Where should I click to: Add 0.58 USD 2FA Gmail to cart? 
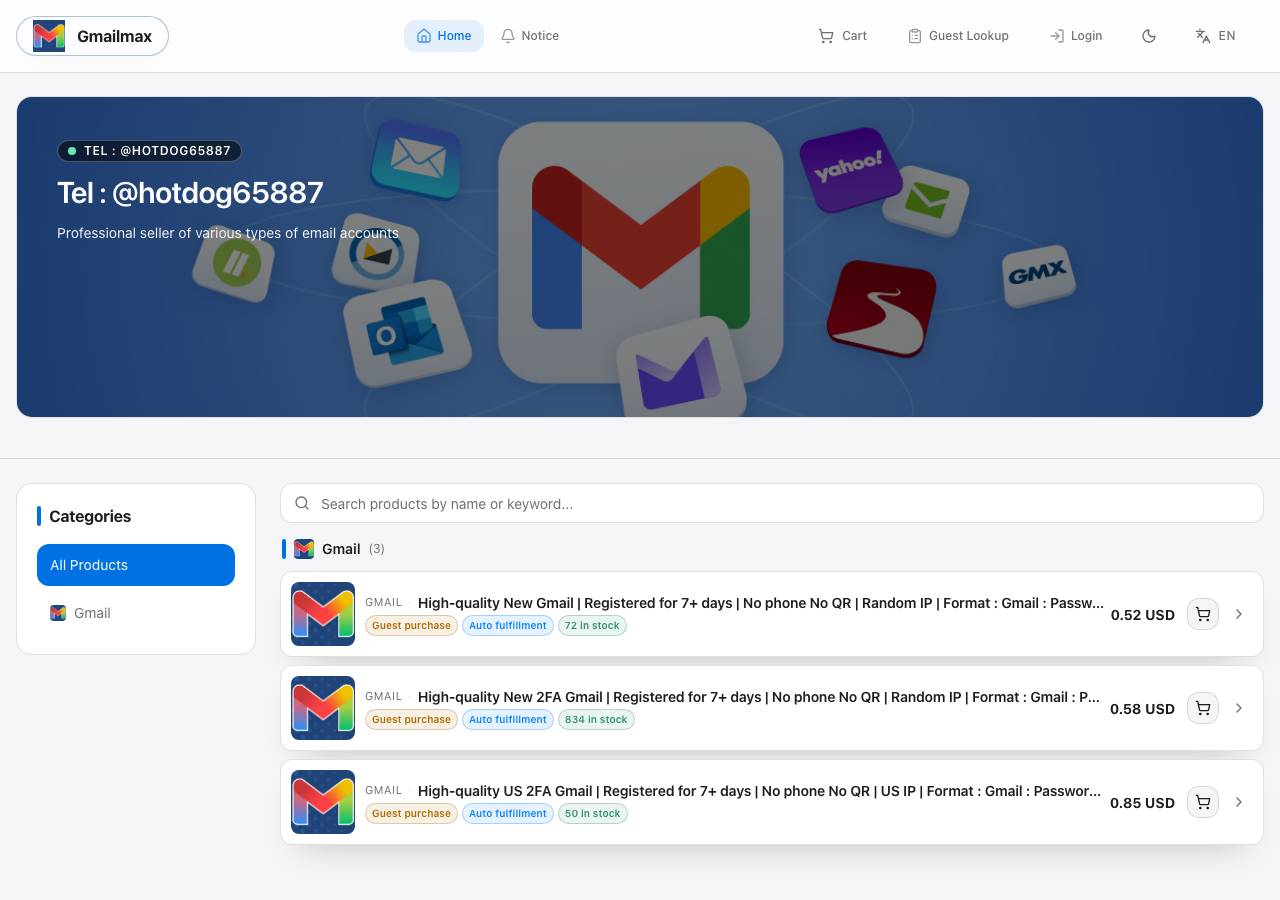pyautogui.click(x=1203, y=708)
